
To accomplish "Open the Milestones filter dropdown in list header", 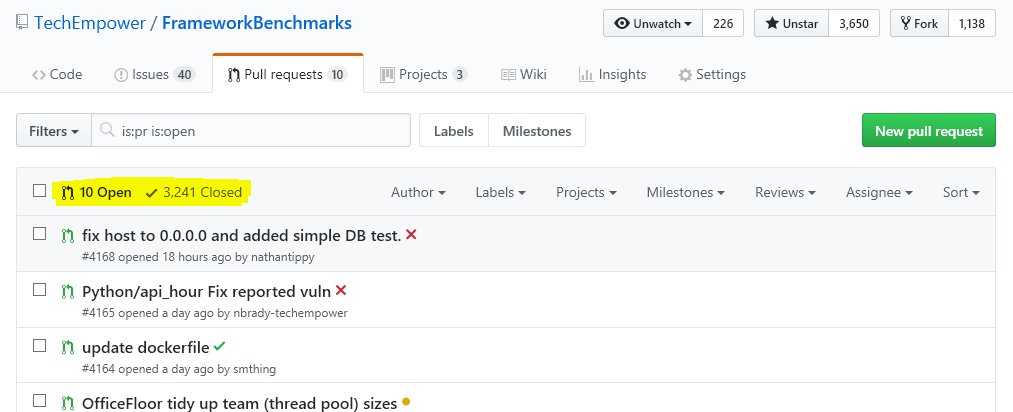I will point(685,192).
